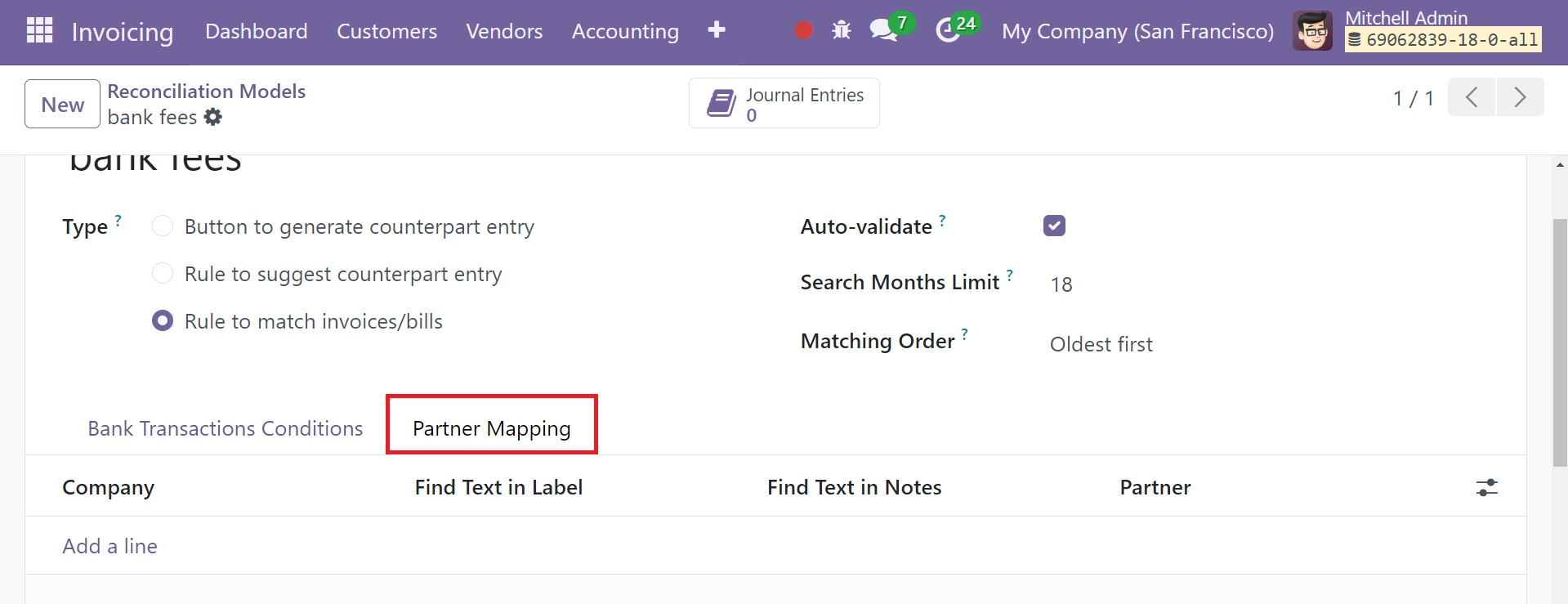
Task: Click the bank fees breadcrumb record name
Action: click(x=152, y=117)
